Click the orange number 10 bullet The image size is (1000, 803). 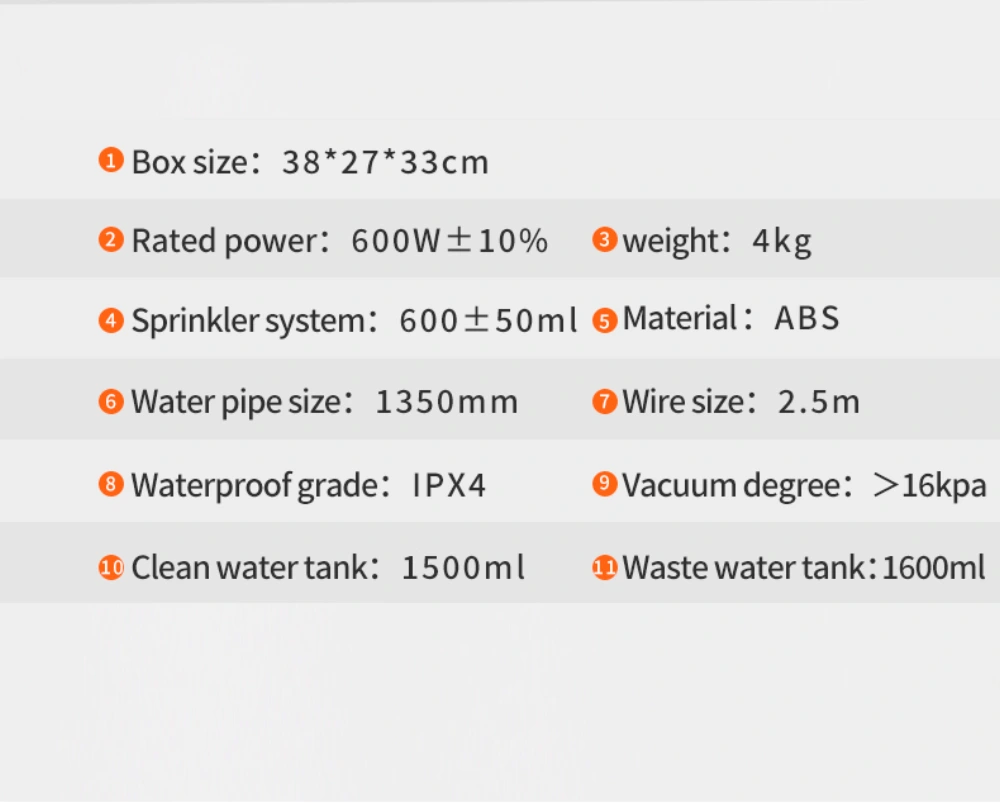tap(111, 568)
